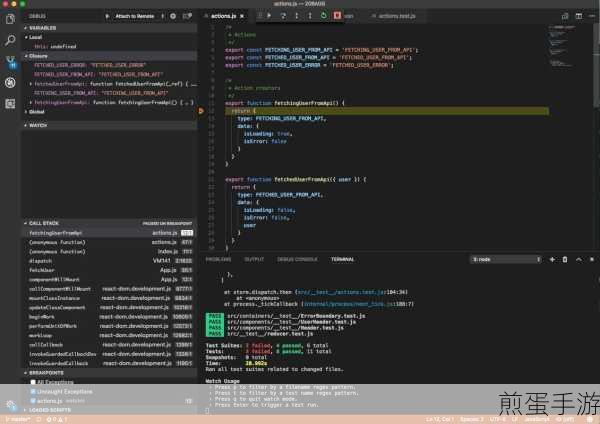Open Attach to Remote configuration dropdown
This screenshot has height=424, width=600.
point(139,16)
